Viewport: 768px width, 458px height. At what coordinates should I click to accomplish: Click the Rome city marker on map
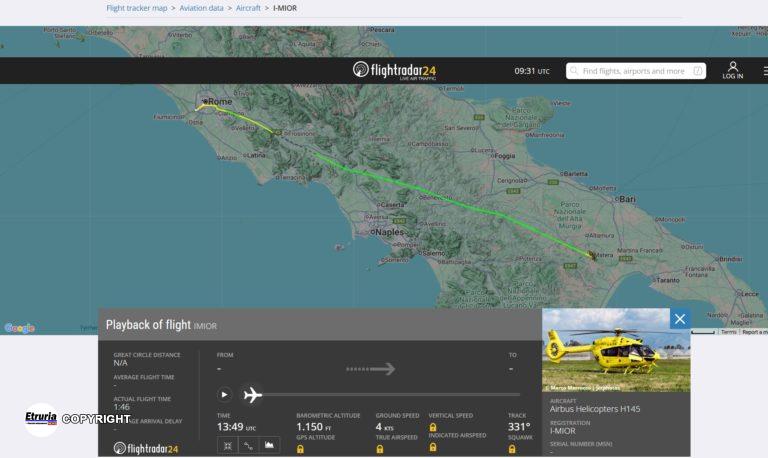pos(205,101)
